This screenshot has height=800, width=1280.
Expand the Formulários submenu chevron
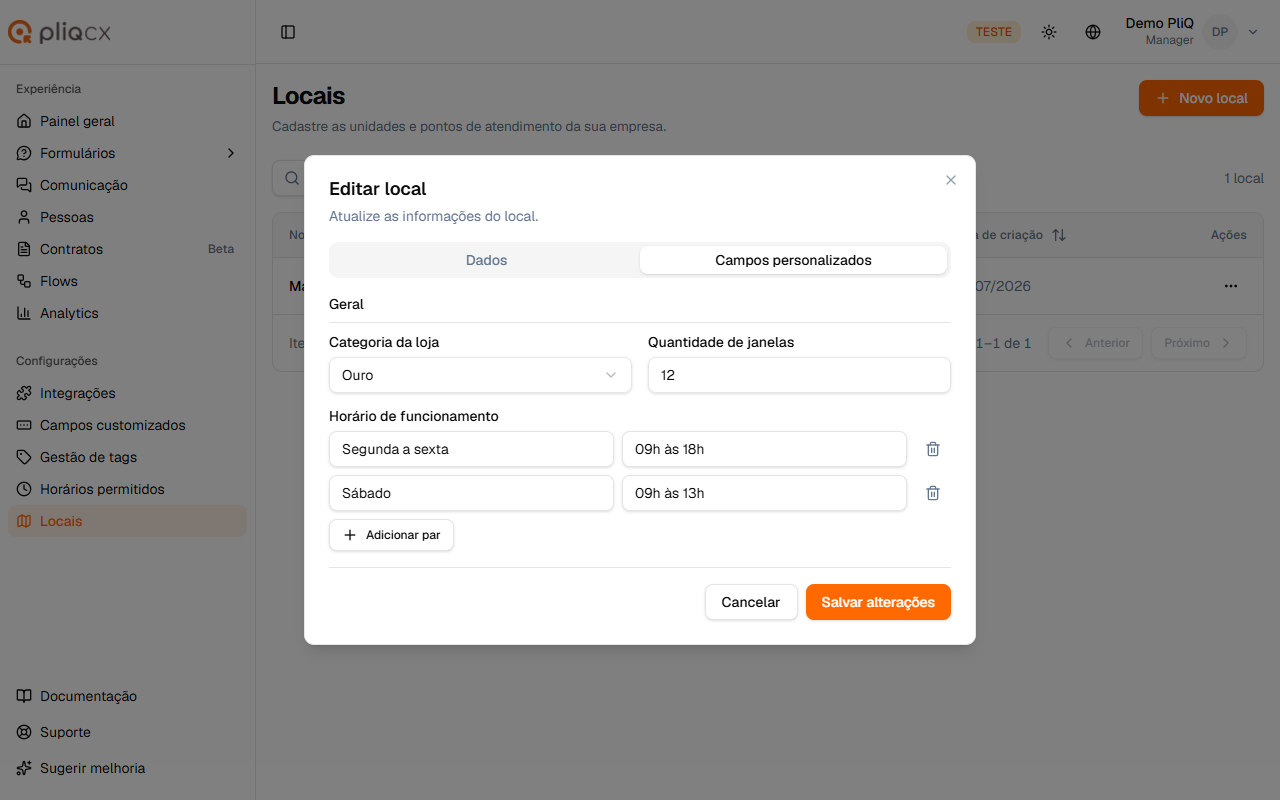(231, 153)
